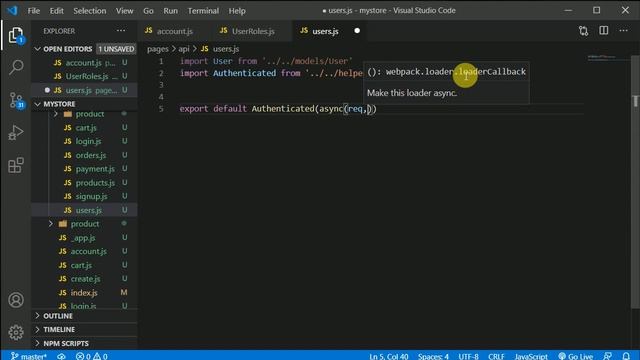Open Source Control view with 31 changes
Image resolution: width=640 pixels, height=360 pixels.
pos(16,100)
